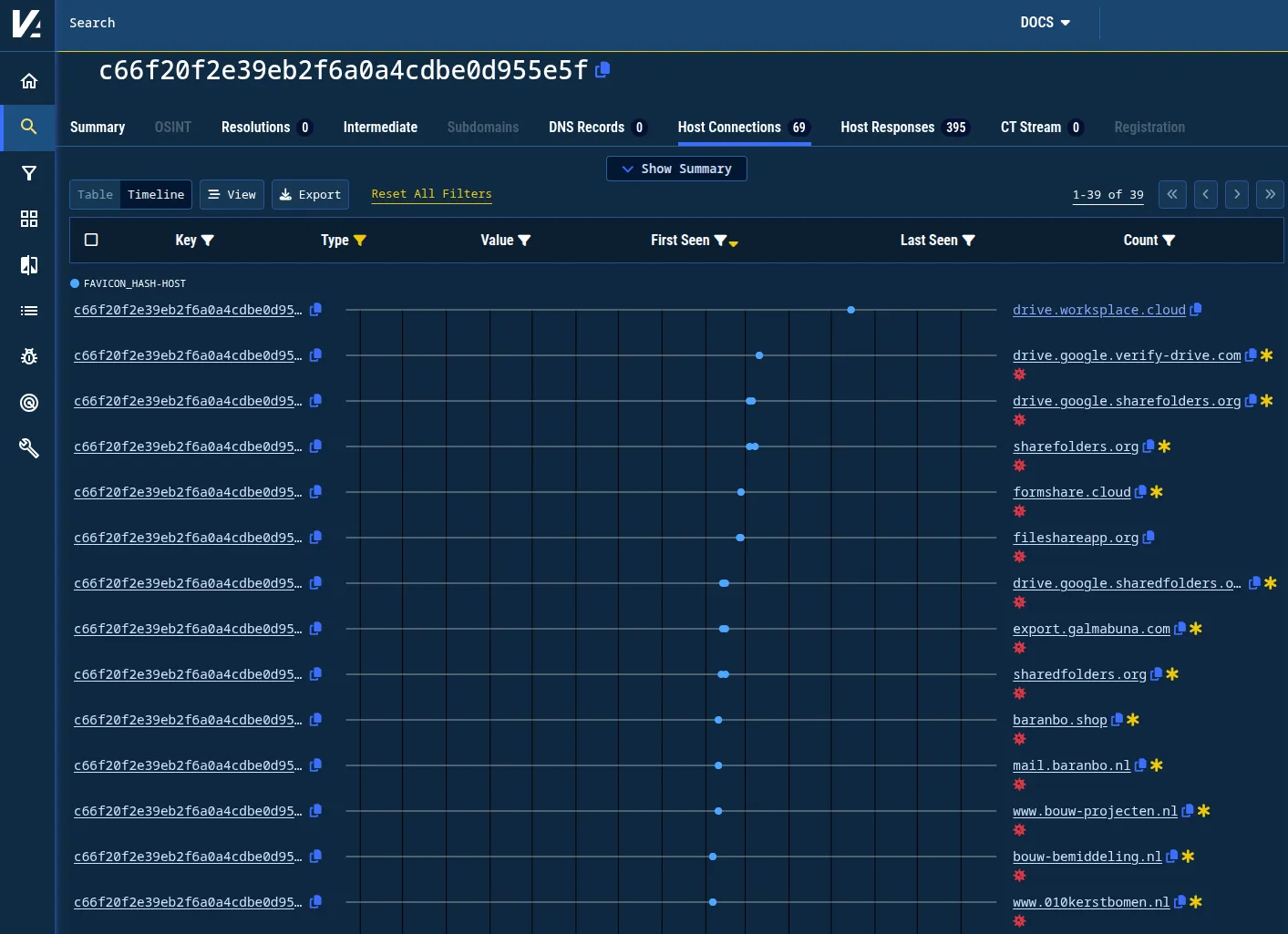Expand the DOCS dropdown

1045,23
